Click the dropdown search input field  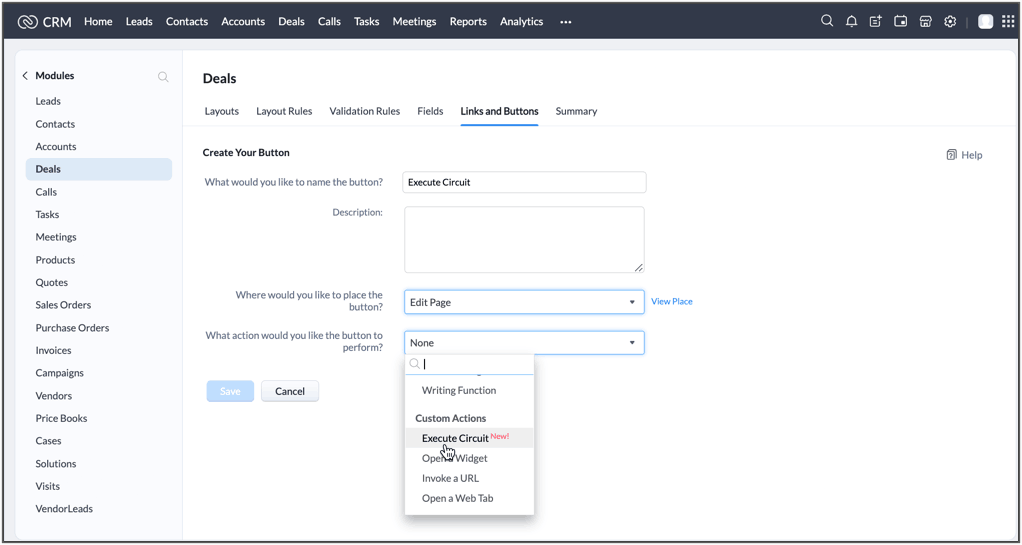point(469,364)
